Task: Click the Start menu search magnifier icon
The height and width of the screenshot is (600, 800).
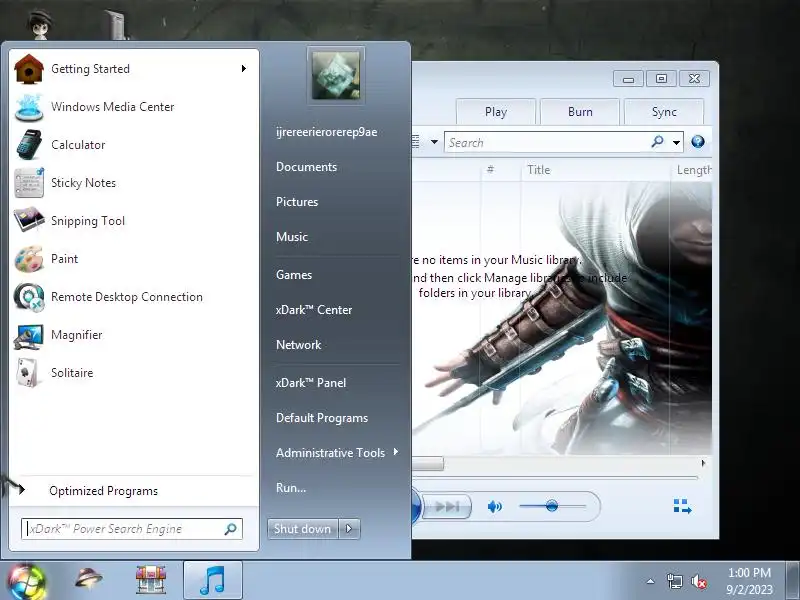Action: 231,529
